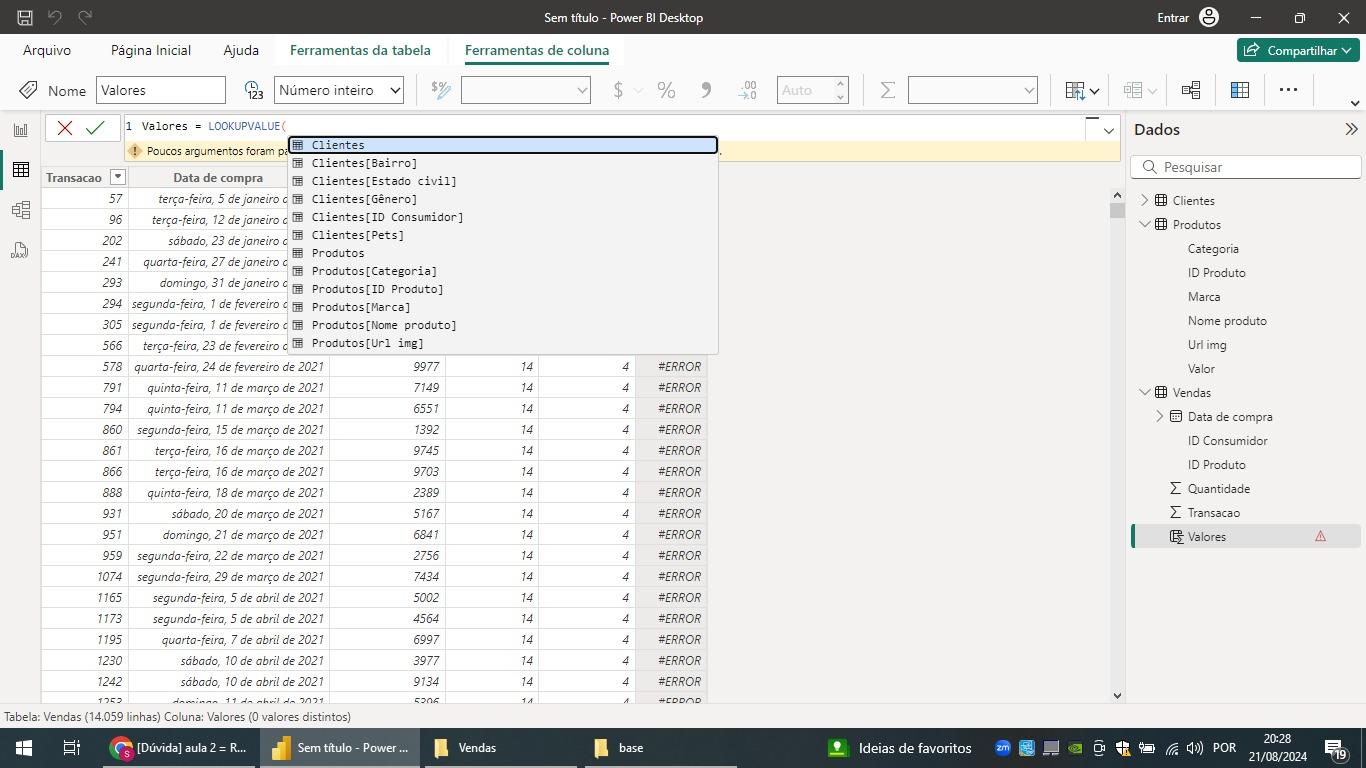Collapse the ribbon with the chevron
This screenshot has height=768, width=1366.
[x=1355, y=102]
